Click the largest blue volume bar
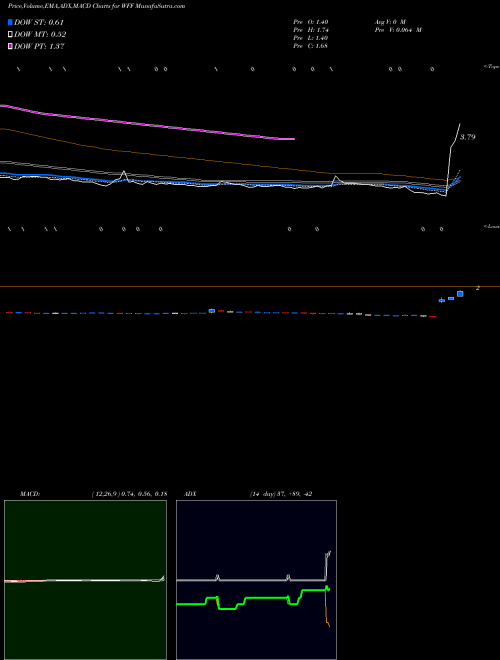Image resolution: width=500 pixels, height=660 pixels. [x=460, y=294]
